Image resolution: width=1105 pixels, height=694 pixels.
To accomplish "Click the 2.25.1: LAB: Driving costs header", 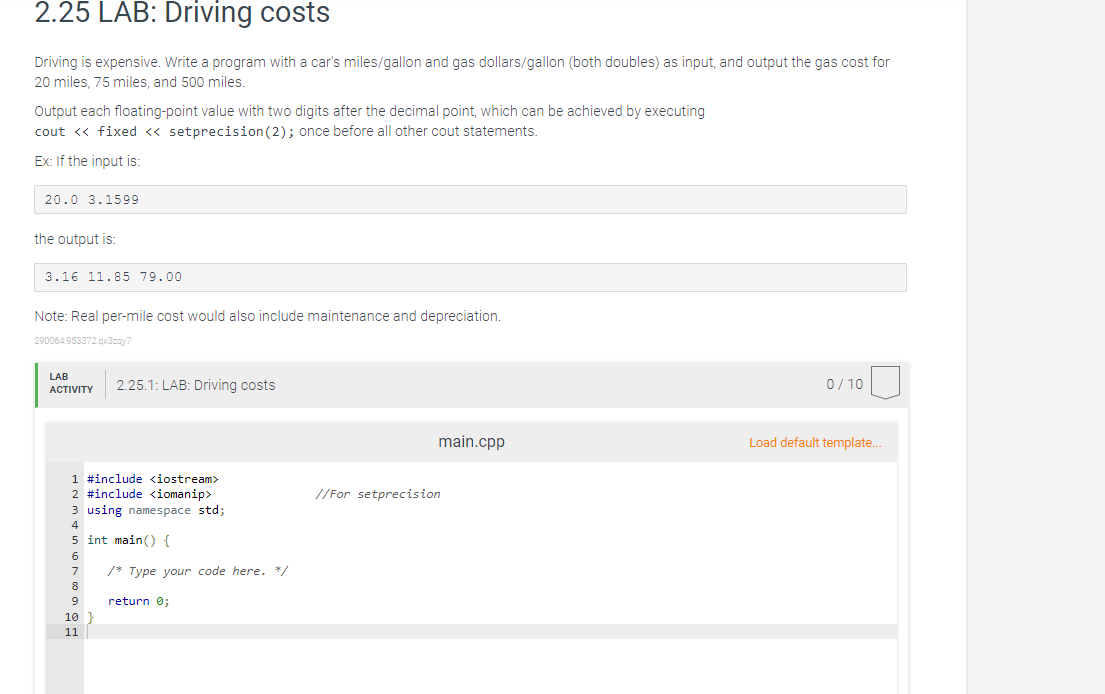I will 196,384.
